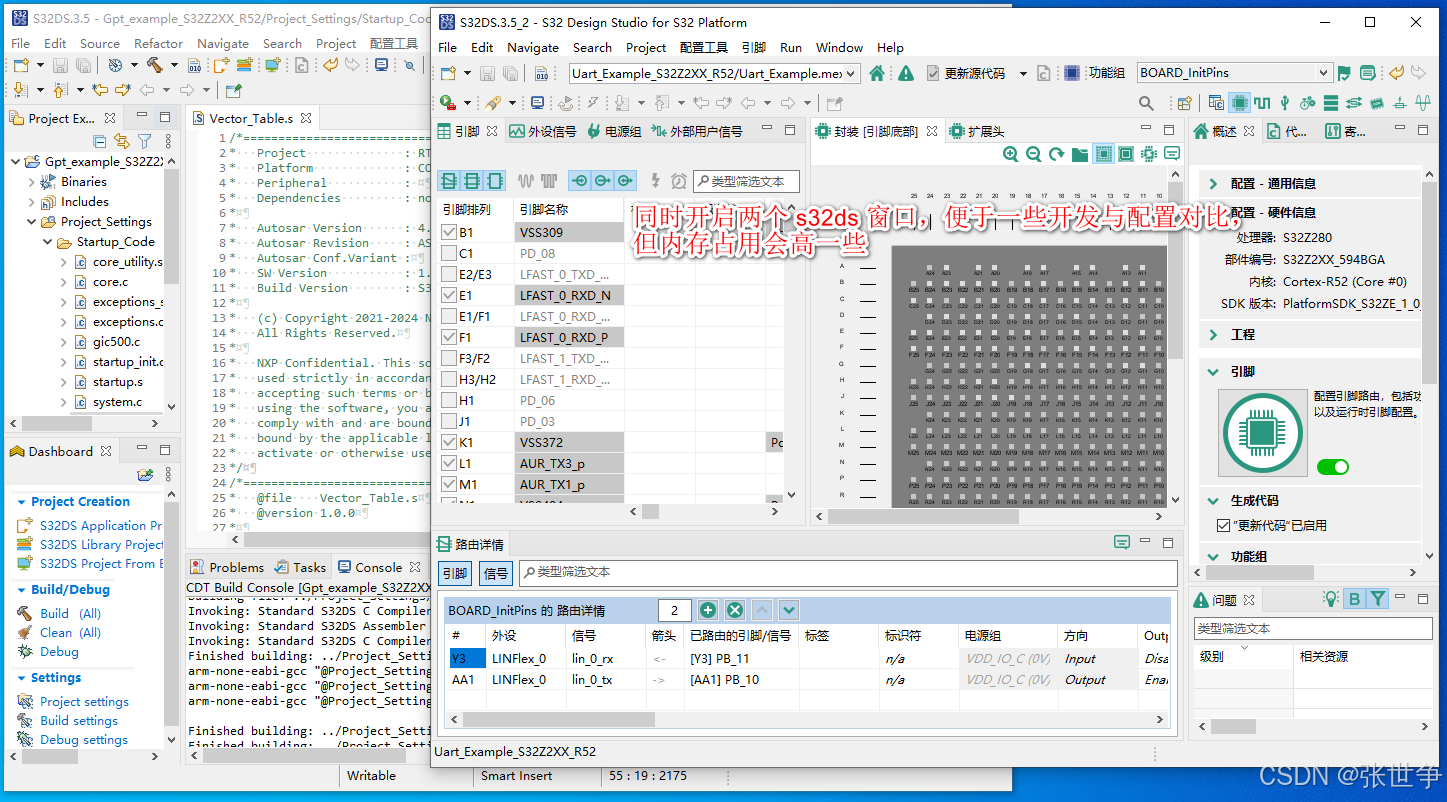The width and height of the screenshot is (1447, 802).
Task: Toggle checkbox for pin B1
Action: (x=449, y=232)
